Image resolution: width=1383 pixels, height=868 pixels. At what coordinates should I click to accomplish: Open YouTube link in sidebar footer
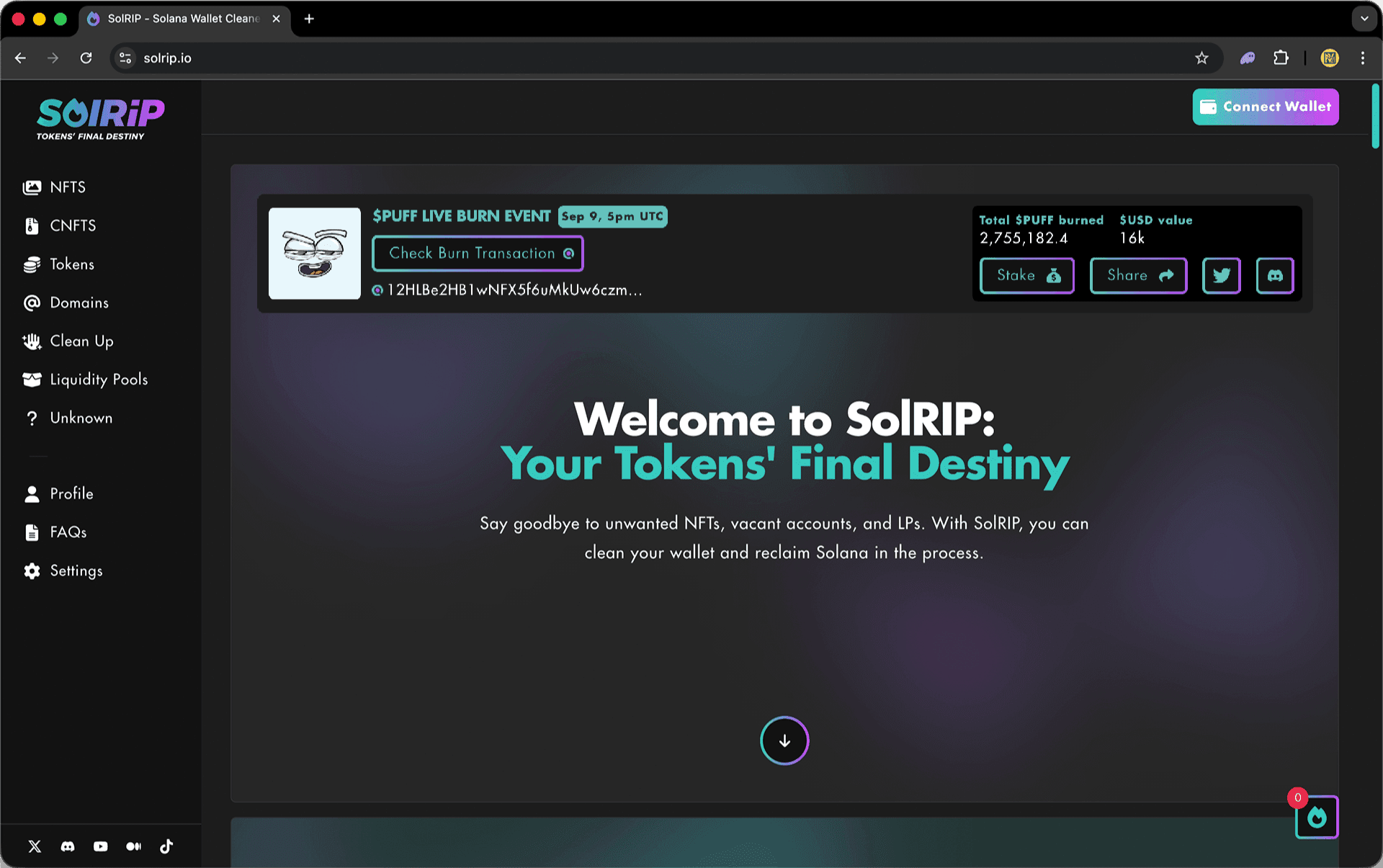(x=101, y=846)
